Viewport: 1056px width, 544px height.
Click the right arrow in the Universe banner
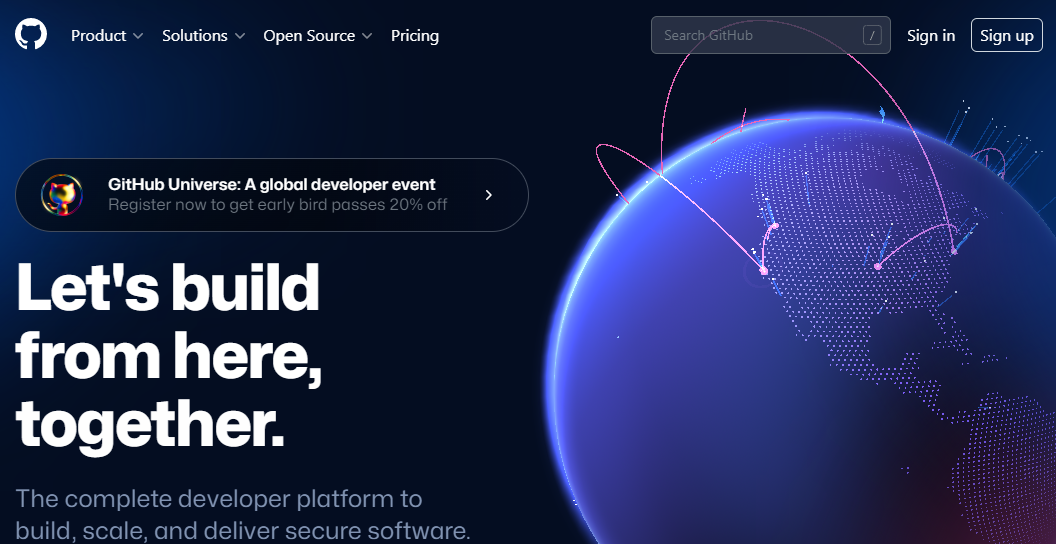488,195
